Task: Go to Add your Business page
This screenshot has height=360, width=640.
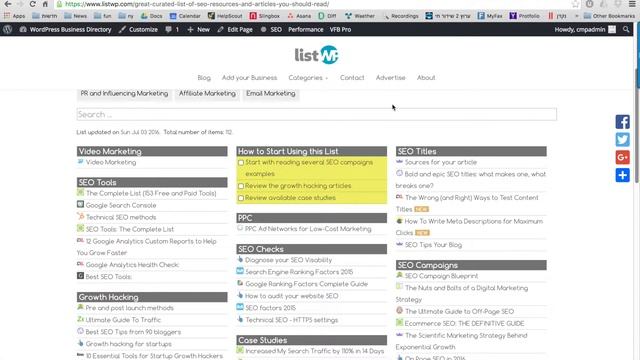Action: pyautogui.click(x=249, y=78)
